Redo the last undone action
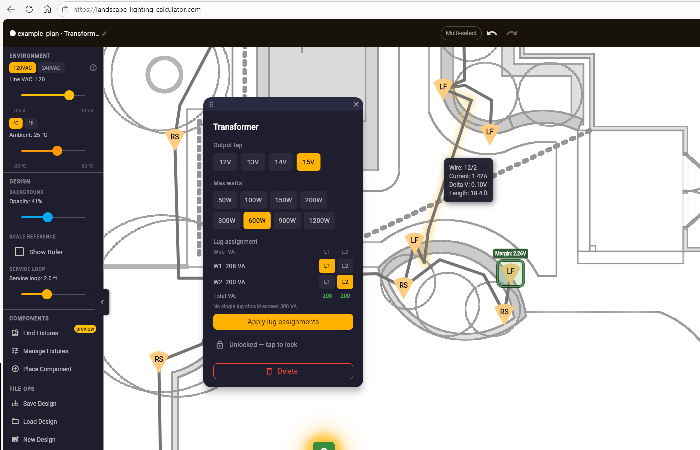 click(512, 33)
